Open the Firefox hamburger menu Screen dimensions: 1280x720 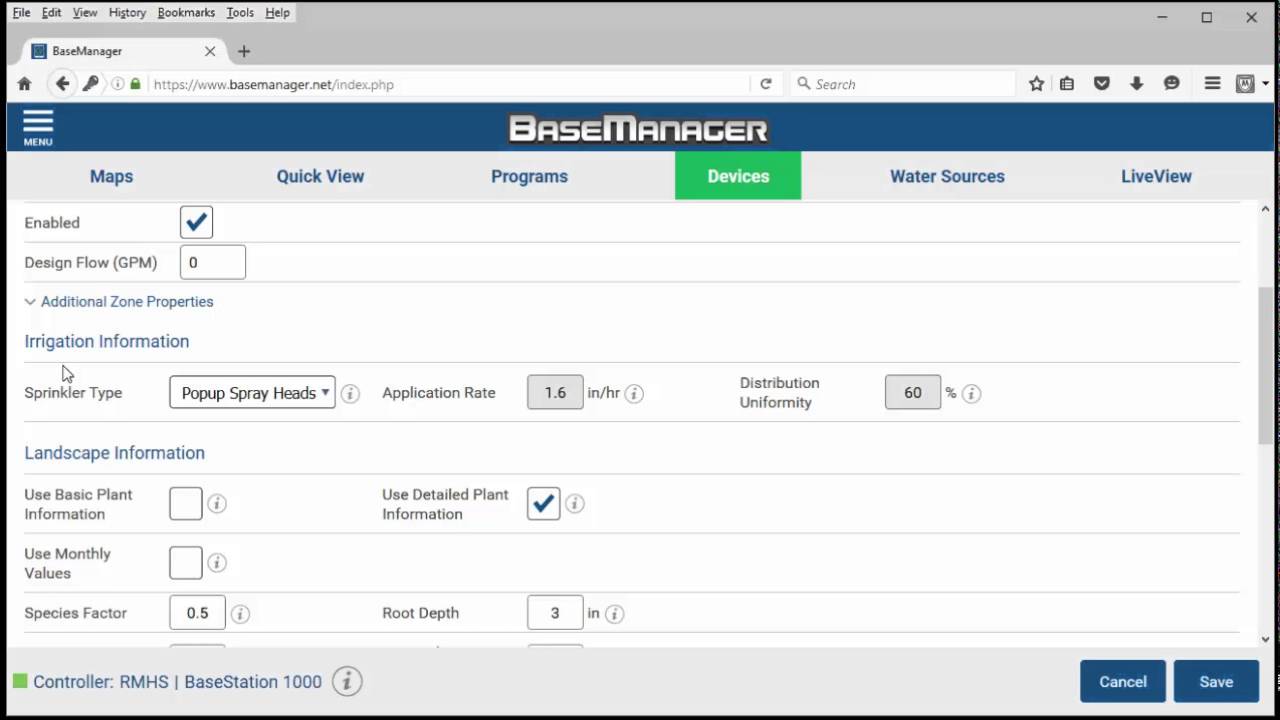coord(1212,84)
